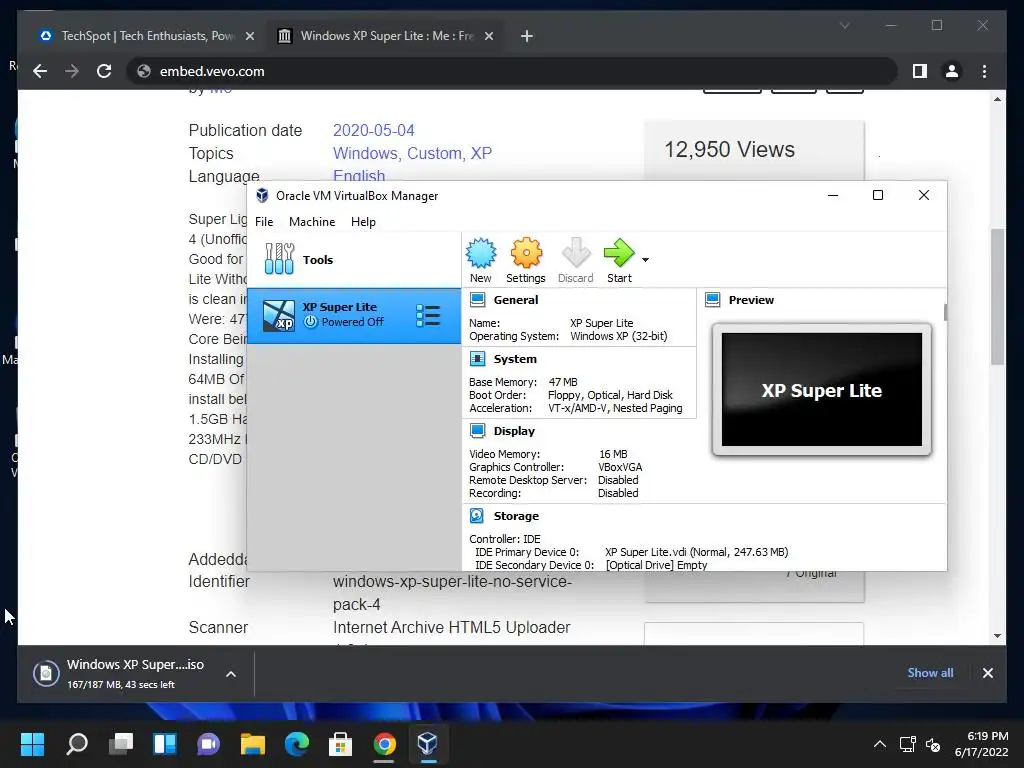Click the General section header icon

[x=478, y=300]
